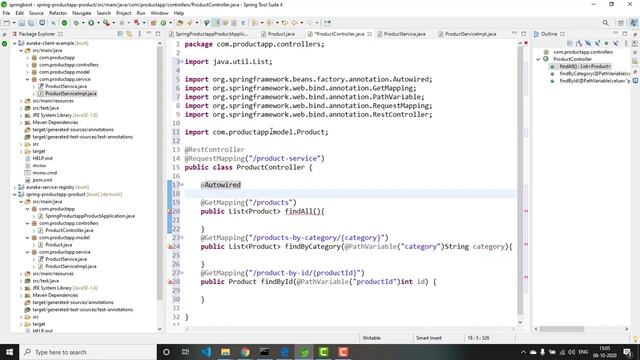Viewport: 640px width, 360px height.
Task: Click the Outline horizontal scrollbar thumb
Action: coord(562,329)
